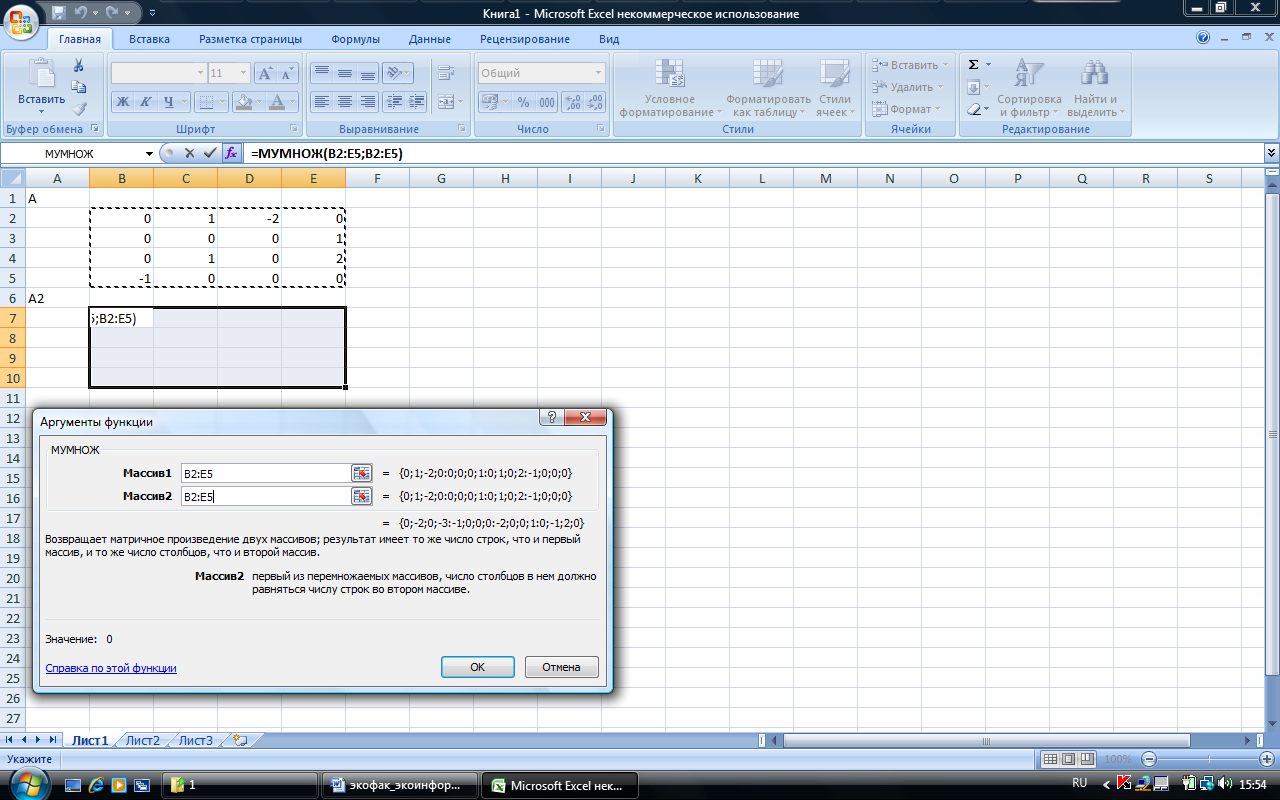Click the Массив1 input field

(x=264, y=473)
